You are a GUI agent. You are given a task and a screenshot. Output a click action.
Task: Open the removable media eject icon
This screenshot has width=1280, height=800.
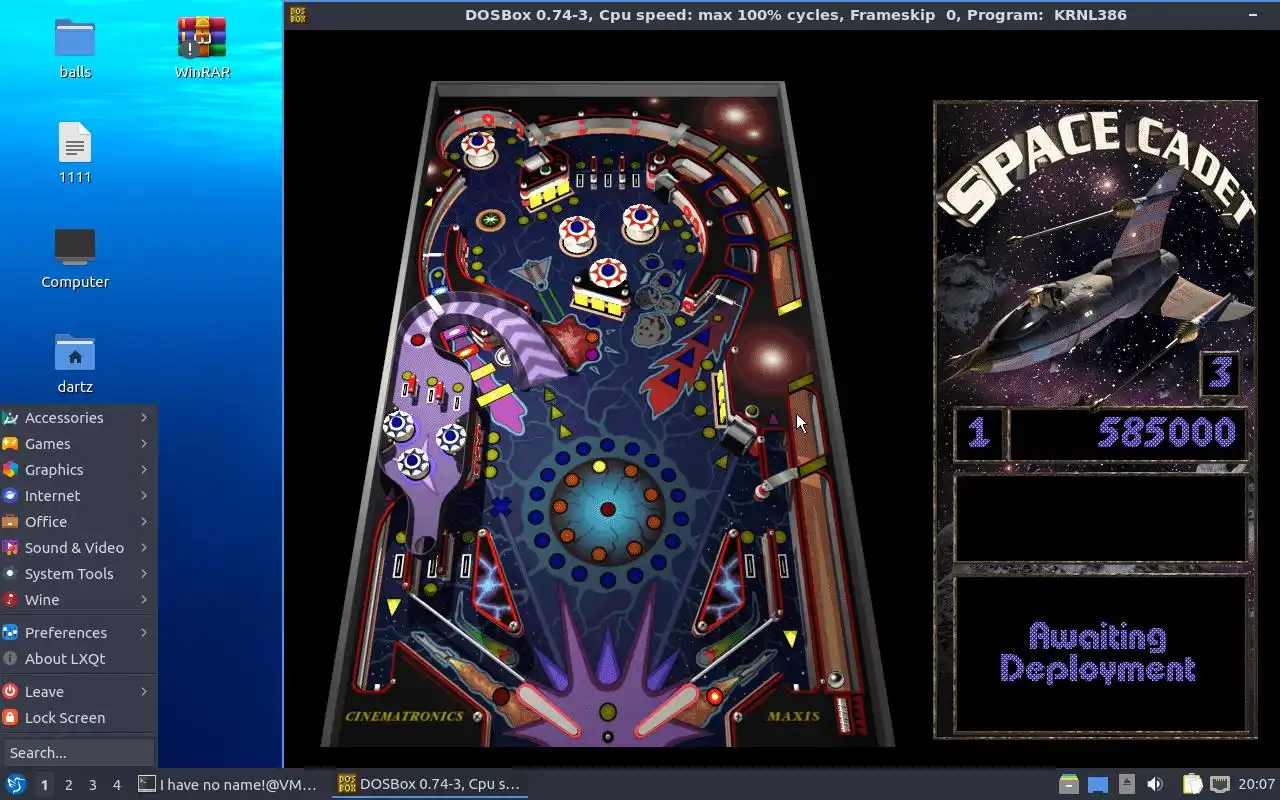pyautogui.click(x=1127, y=784)
